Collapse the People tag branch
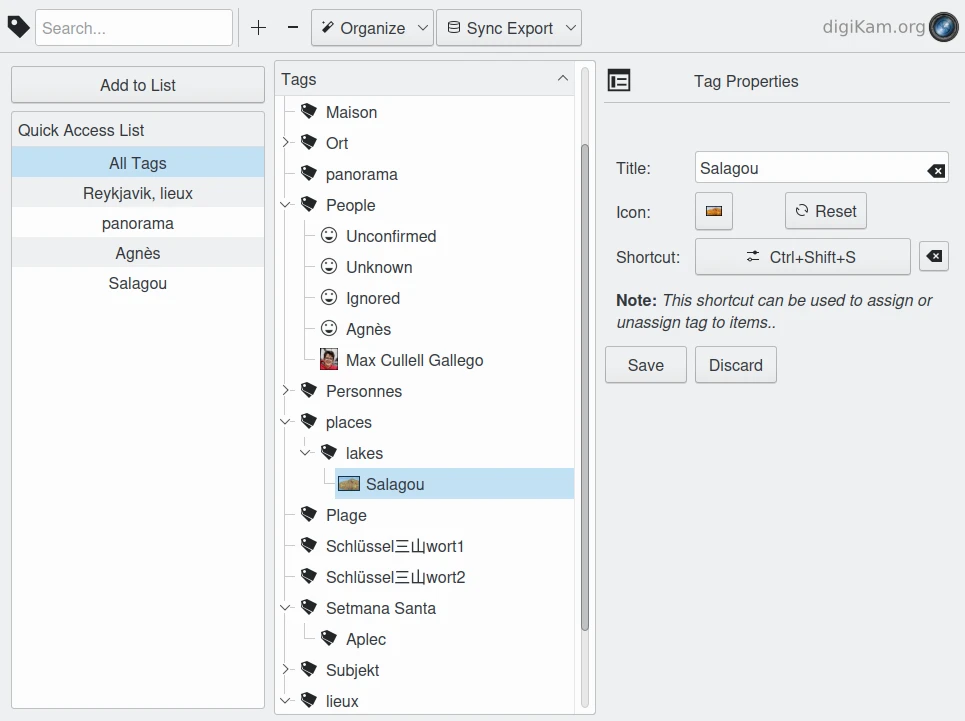Viewport: 965px width, 721px height. point(286,205)
